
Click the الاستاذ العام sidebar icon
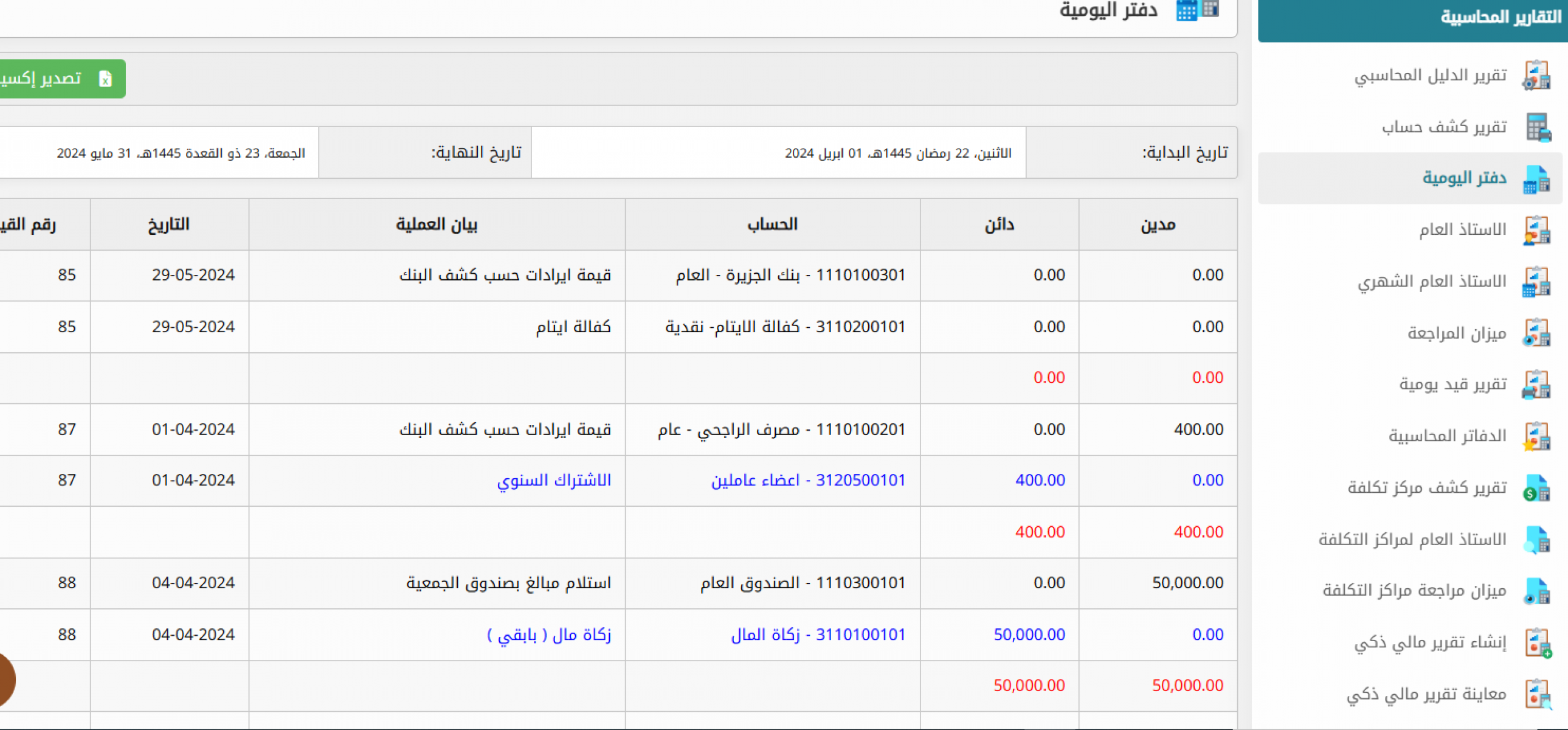(1536, 230)
